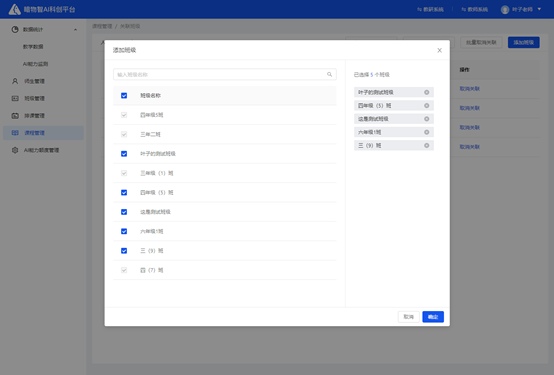
Task: Focus the 输入班级名称 search field
Action: (225, 74)
